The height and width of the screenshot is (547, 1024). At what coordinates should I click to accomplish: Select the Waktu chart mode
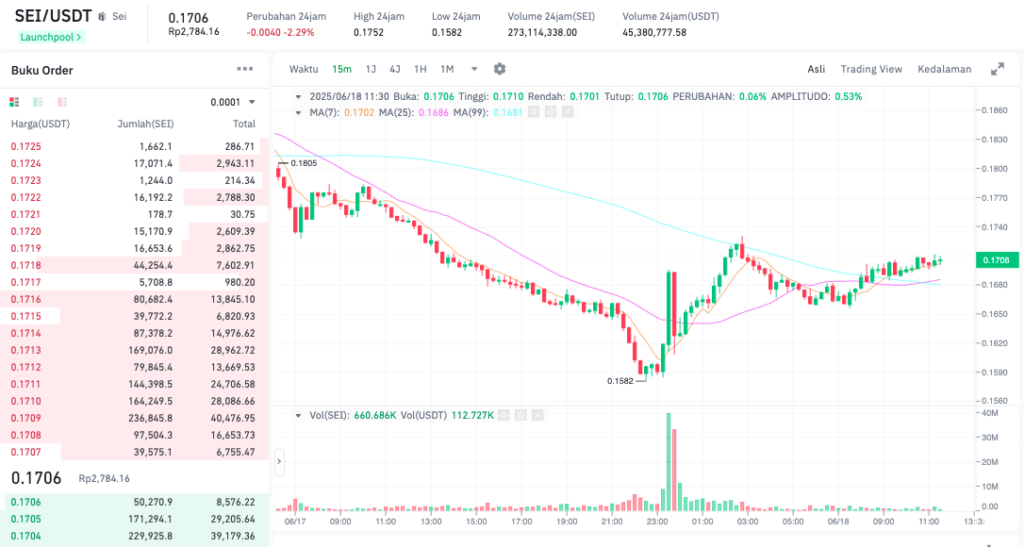click(304, 69)
